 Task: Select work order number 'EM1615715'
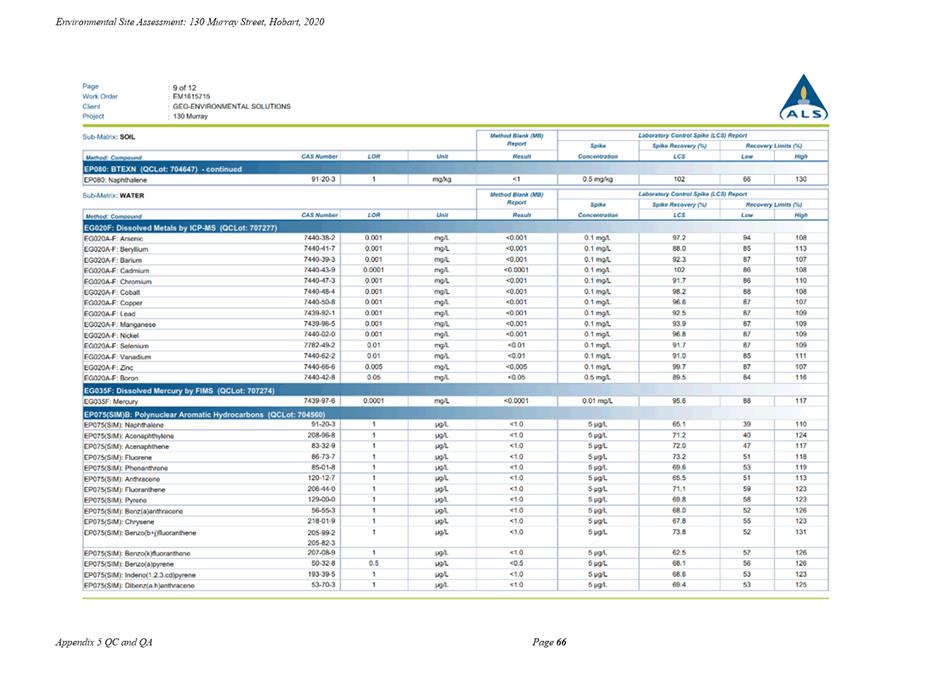(x=191, y=96)
